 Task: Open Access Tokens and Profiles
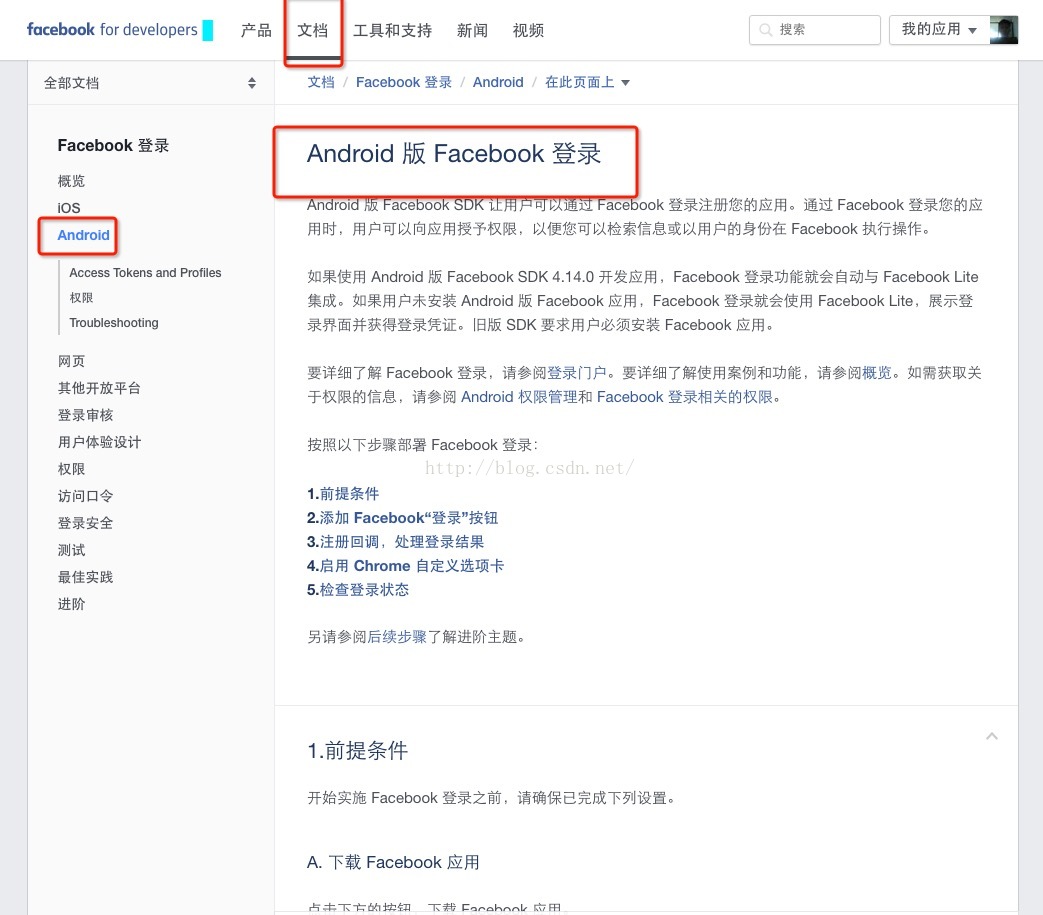coord(145,273)
